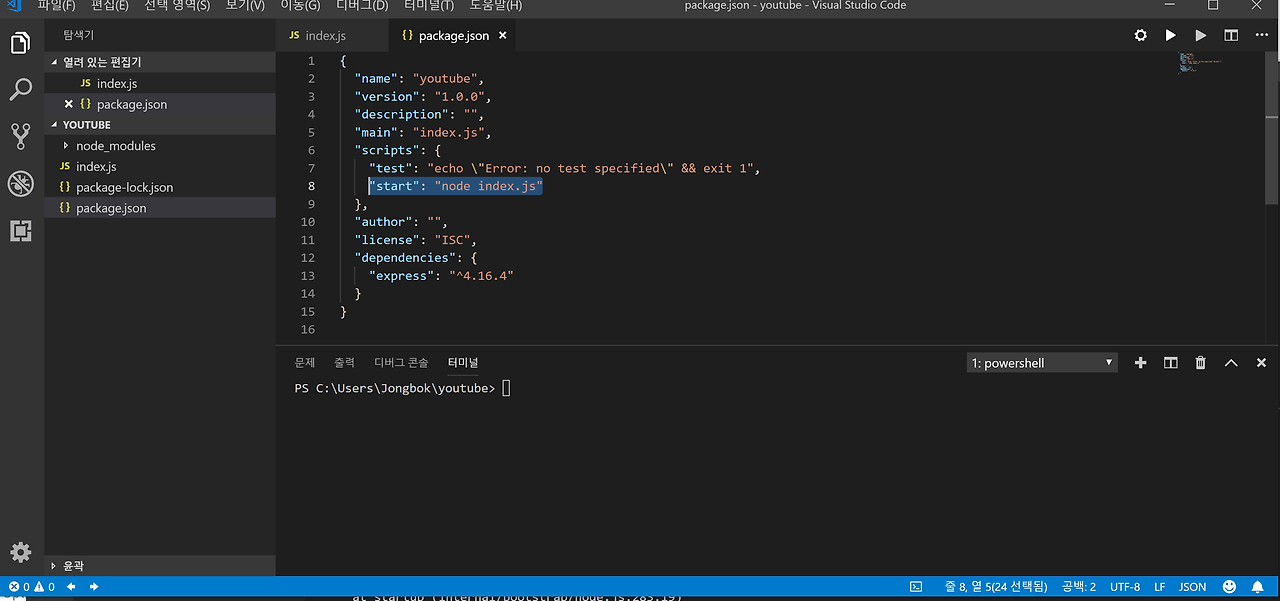The image size is (1280, 601).
Task: Open the Manage gear in activity bar
Action: click(x=21, y=552)
